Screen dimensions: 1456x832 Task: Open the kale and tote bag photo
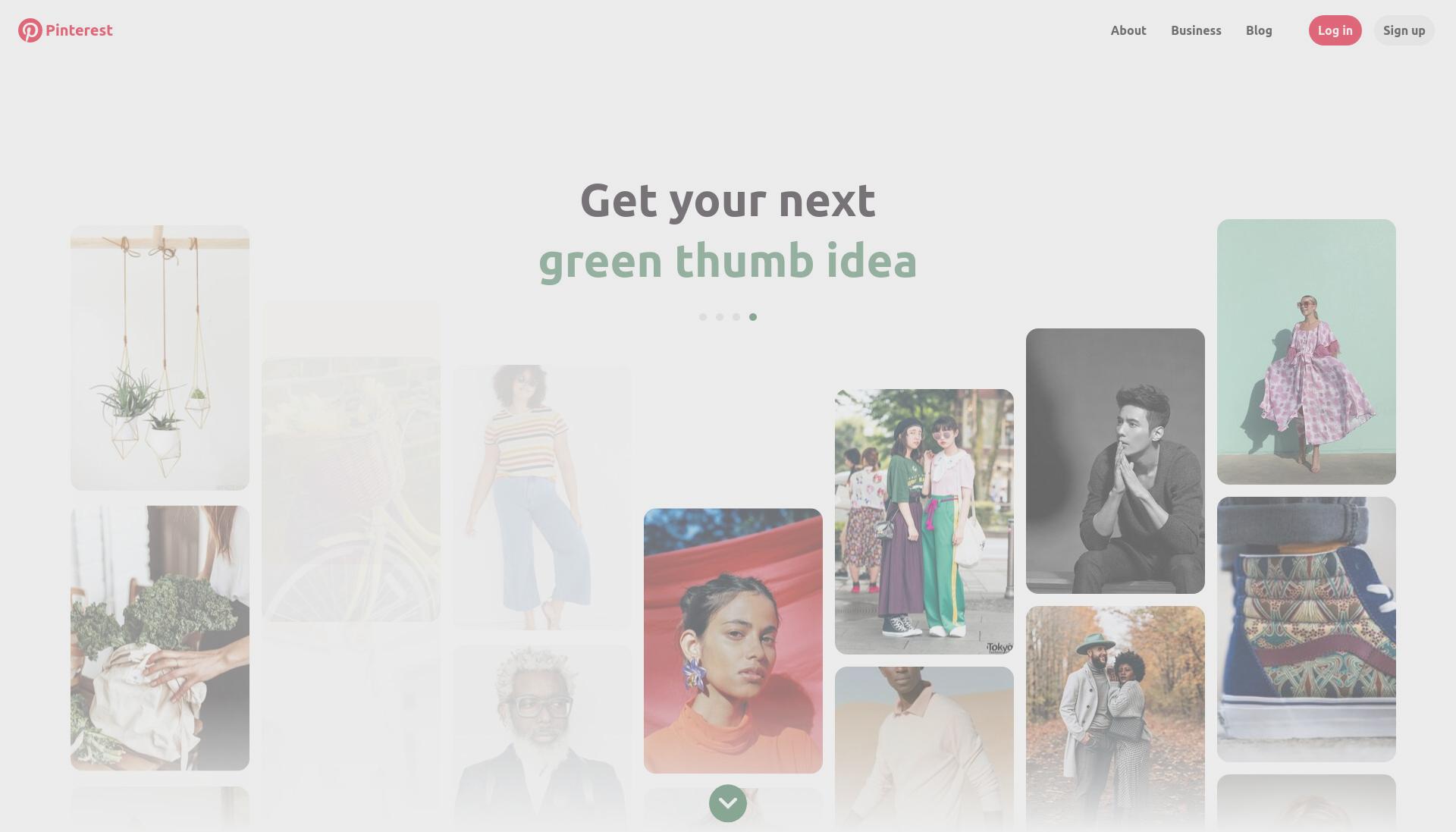pyautogui.click(x=160, y=639)
